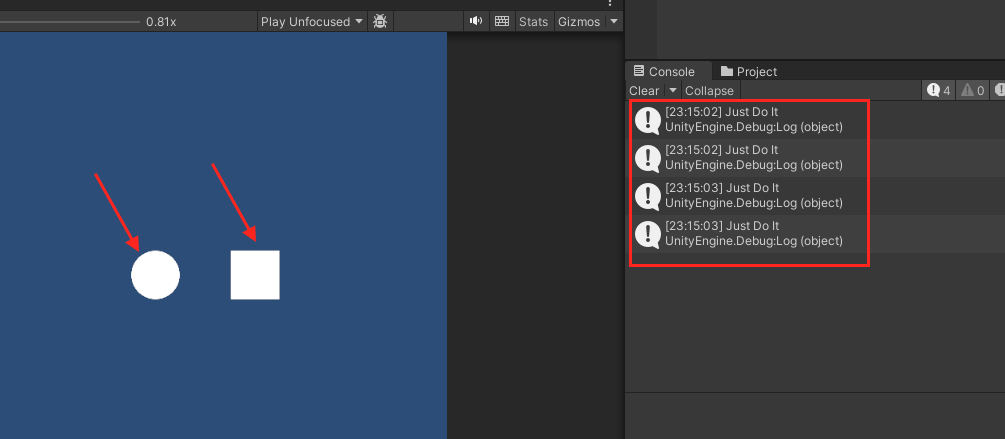This screenshot has width=1005, height=439.
Task: Click the white square in the Game view
Action: (x=255, y=275)
